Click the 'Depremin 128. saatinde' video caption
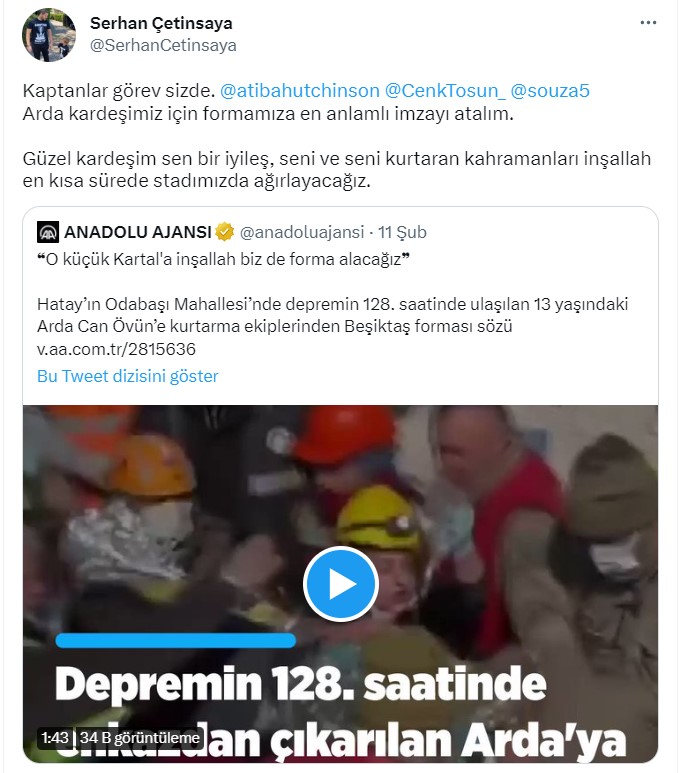The image size is (682, 773). tap(301, 684)
